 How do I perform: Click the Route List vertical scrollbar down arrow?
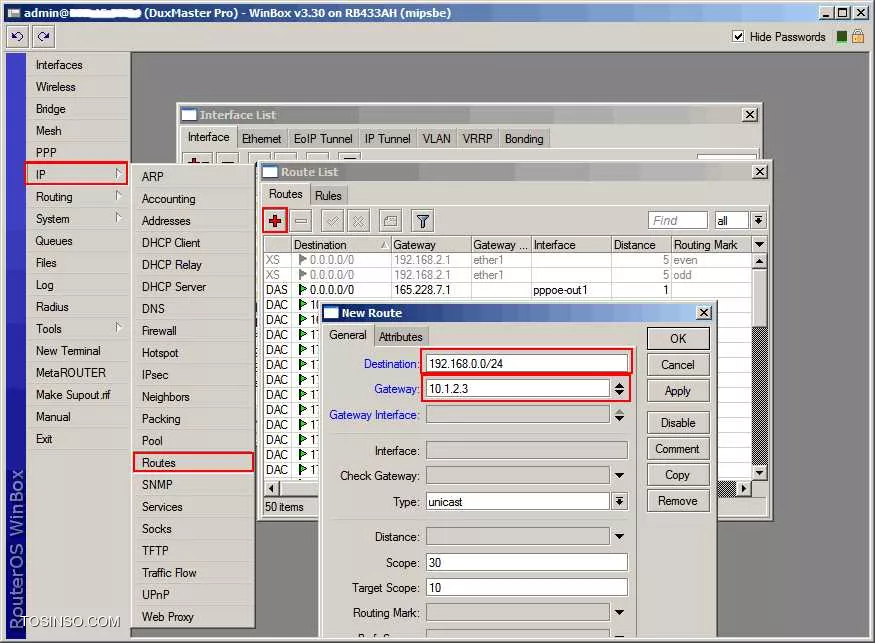[759, 473]
